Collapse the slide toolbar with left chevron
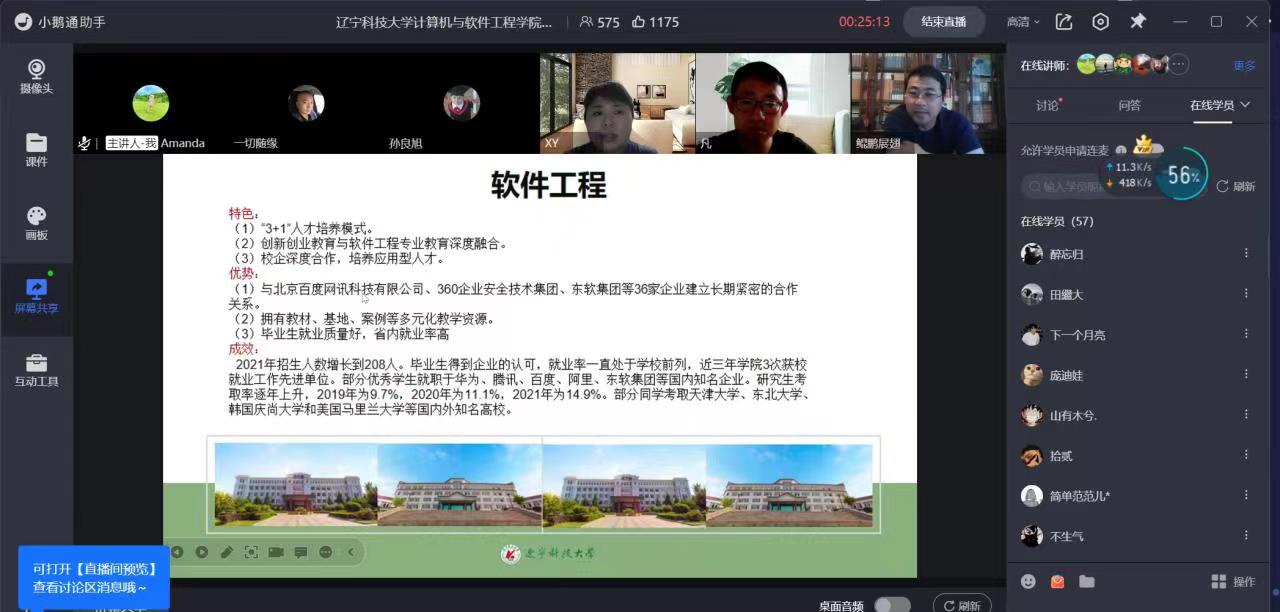This screenshot has height=612, width=1280. tap(351, 552)
